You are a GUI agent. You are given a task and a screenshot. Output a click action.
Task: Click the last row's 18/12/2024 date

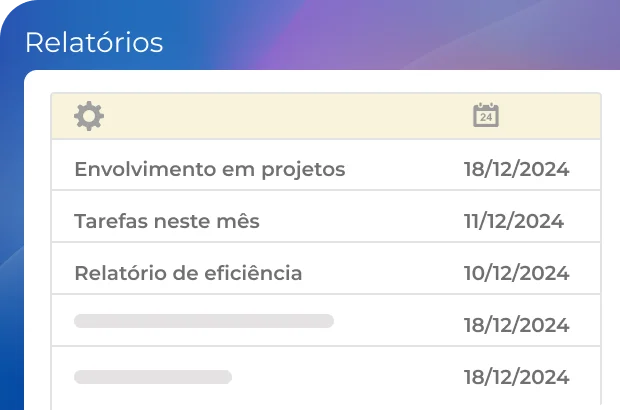pyautogui.click(x=516, y=377)
